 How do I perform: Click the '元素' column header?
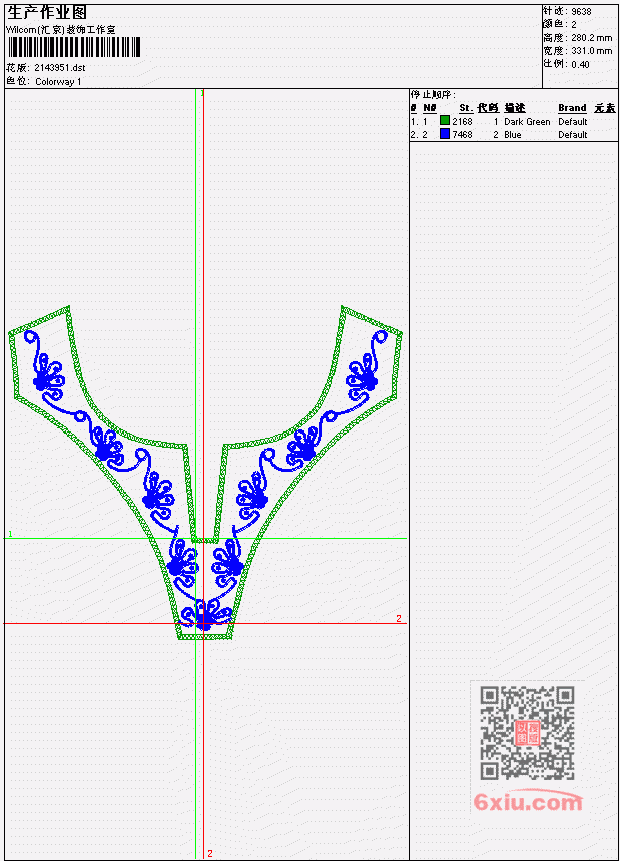605,108
